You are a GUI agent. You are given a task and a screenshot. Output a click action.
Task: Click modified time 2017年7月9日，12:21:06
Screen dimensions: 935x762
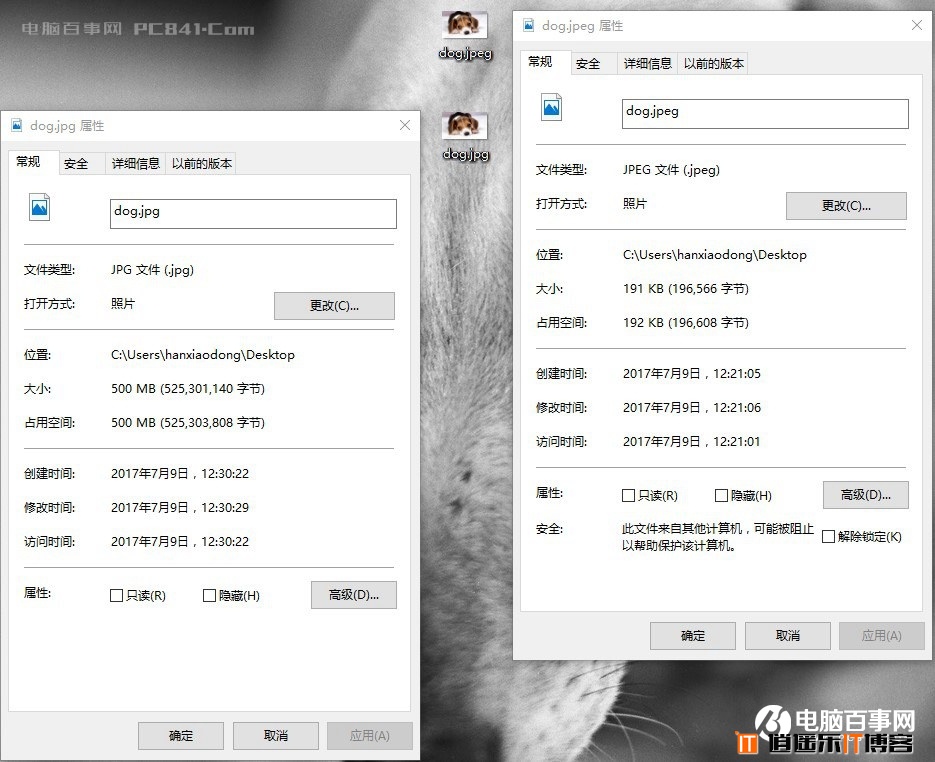pyautogui.click(x=692, y=408)
